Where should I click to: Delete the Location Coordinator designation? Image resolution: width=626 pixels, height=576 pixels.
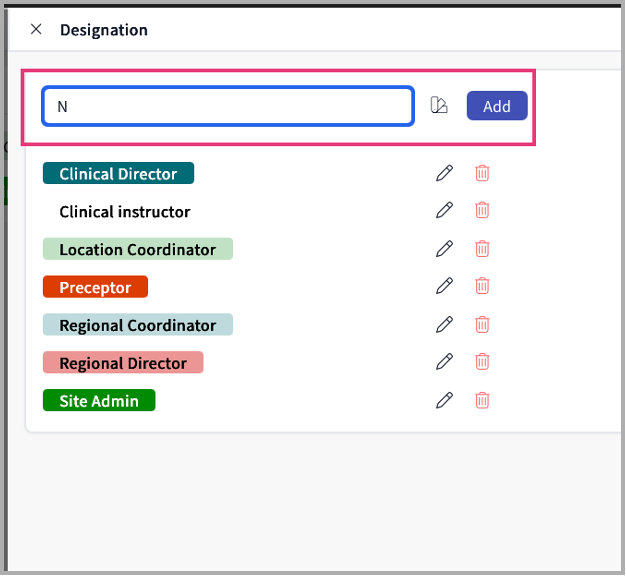pos(482,248)
